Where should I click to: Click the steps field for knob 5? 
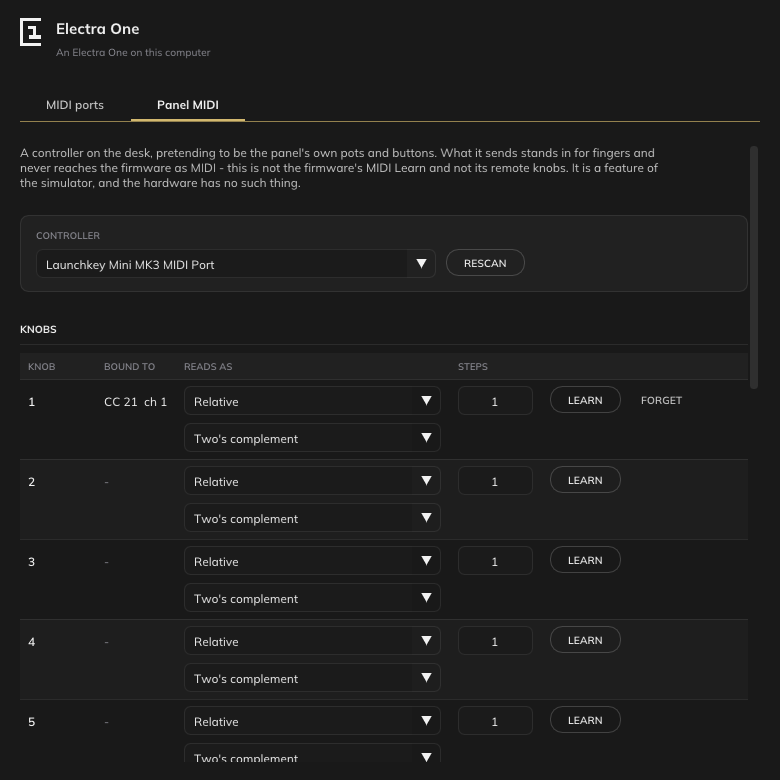[x=495, y=721]
